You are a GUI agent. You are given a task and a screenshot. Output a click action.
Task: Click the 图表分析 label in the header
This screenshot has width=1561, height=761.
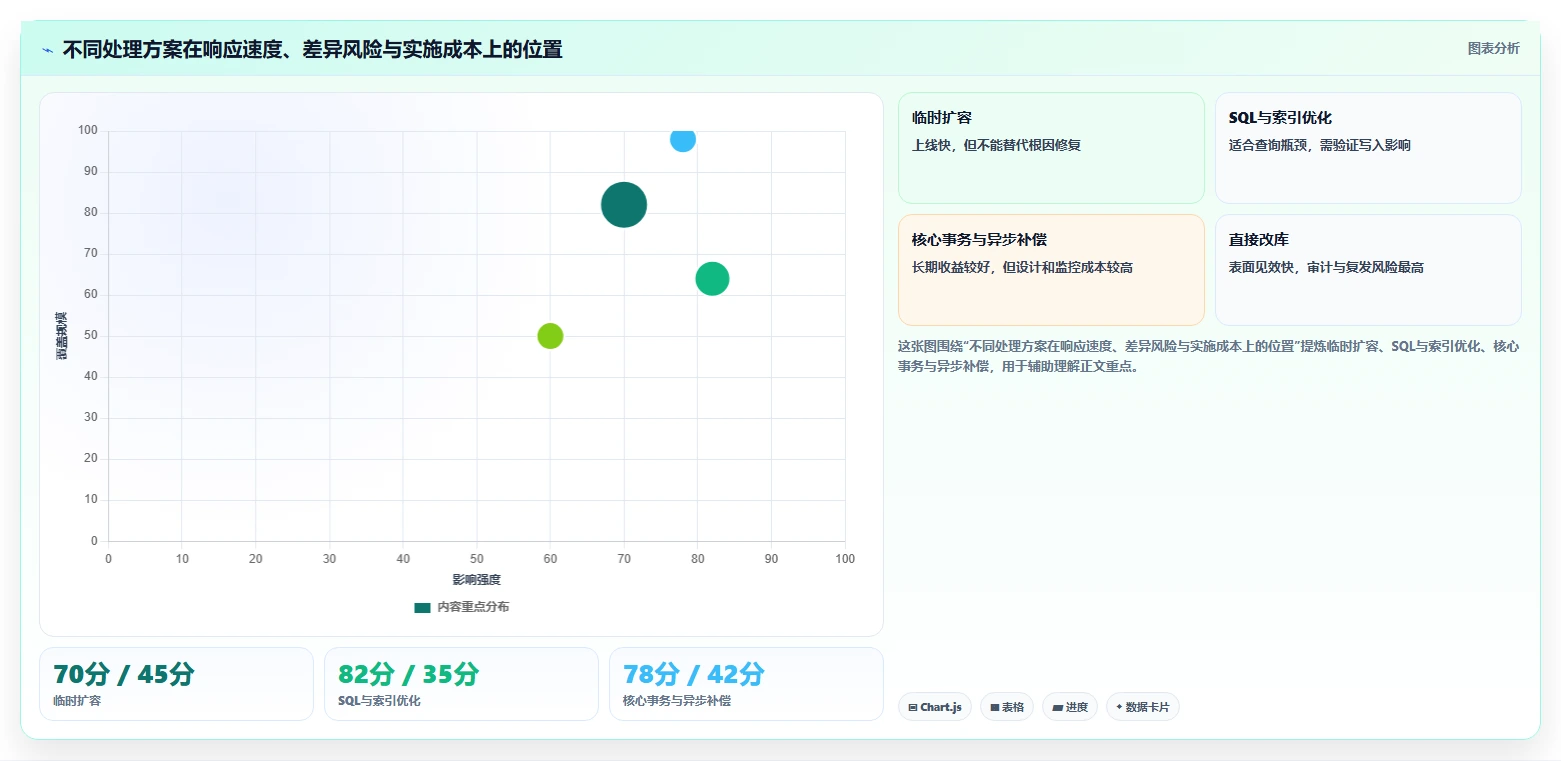click(1493, 48)
